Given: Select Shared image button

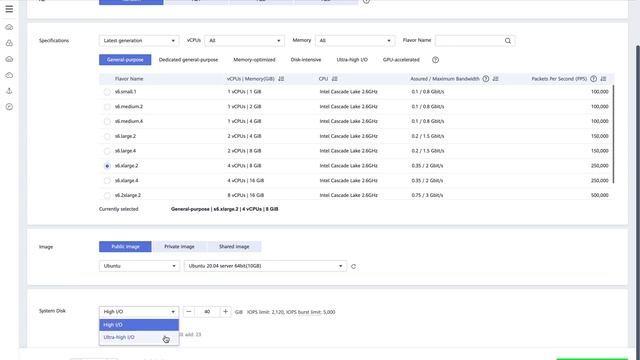Looking at the screenshot, I should coord(234,247).
